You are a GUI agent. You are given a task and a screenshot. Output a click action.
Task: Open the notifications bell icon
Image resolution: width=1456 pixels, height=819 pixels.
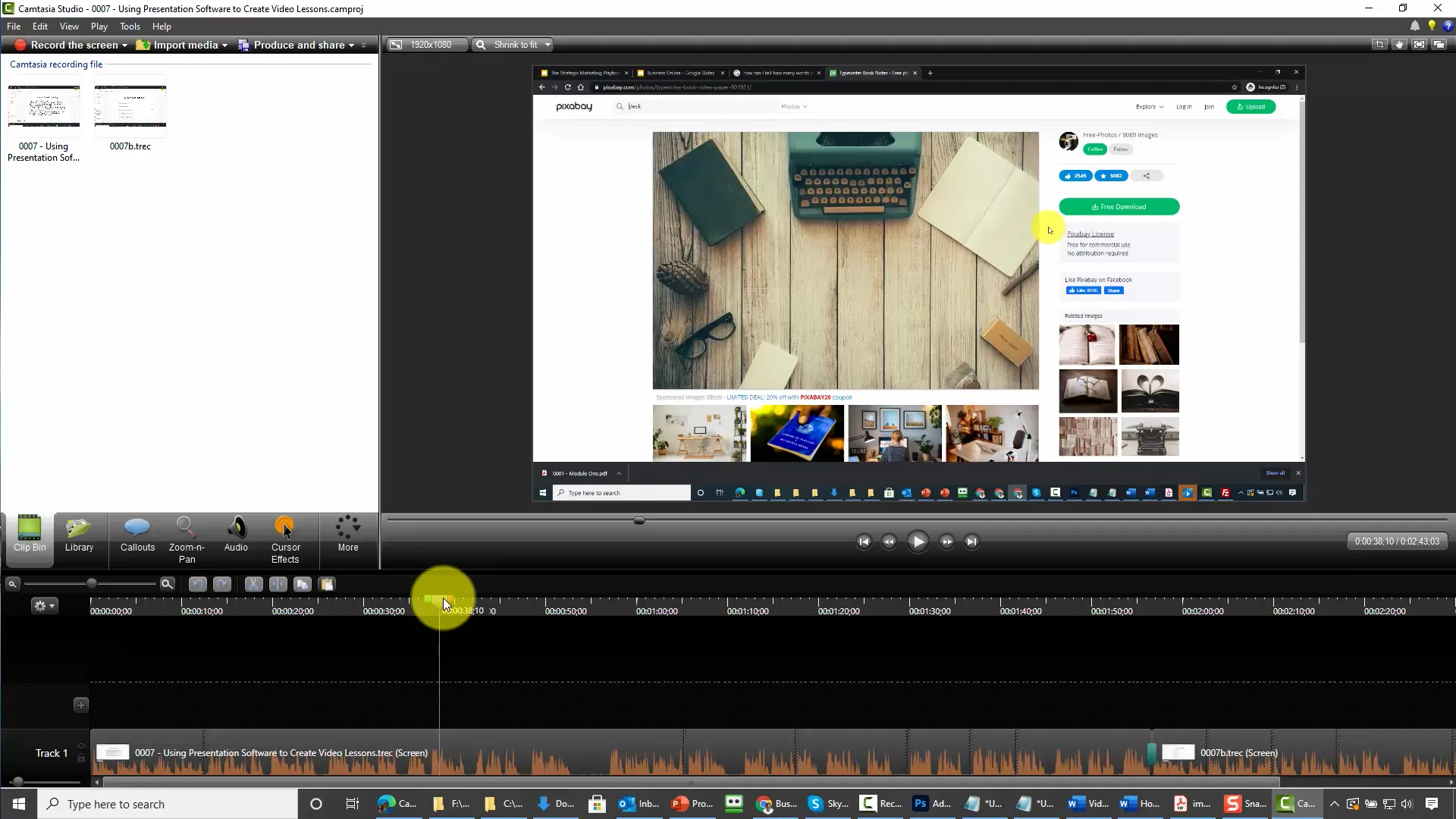(1415, 26)
